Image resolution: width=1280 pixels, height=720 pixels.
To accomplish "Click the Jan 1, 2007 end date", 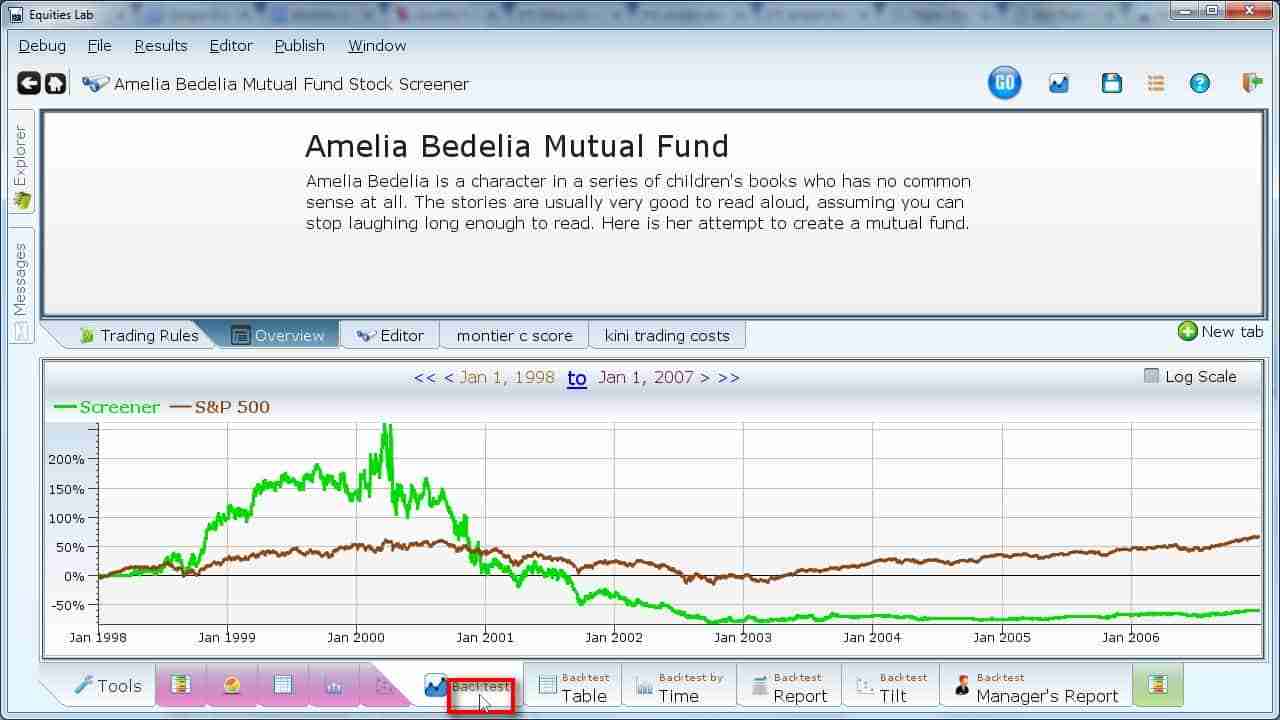I will 646,378.
